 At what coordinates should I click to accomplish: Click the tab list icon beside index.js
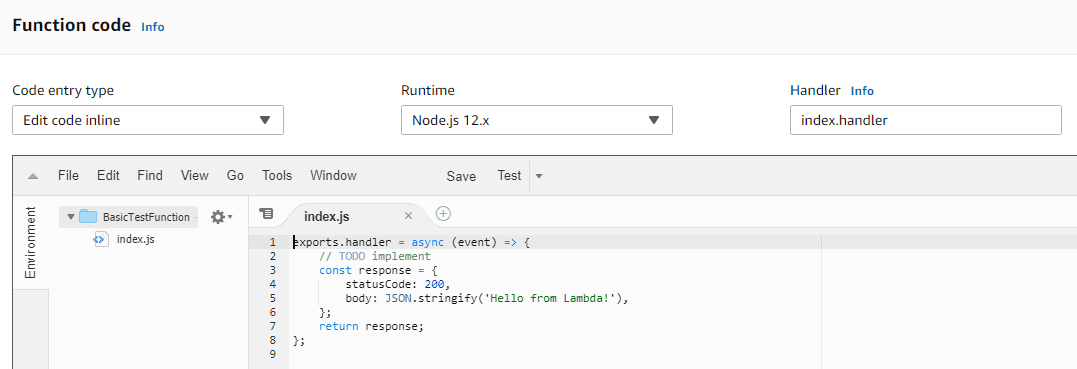[266, 214]
